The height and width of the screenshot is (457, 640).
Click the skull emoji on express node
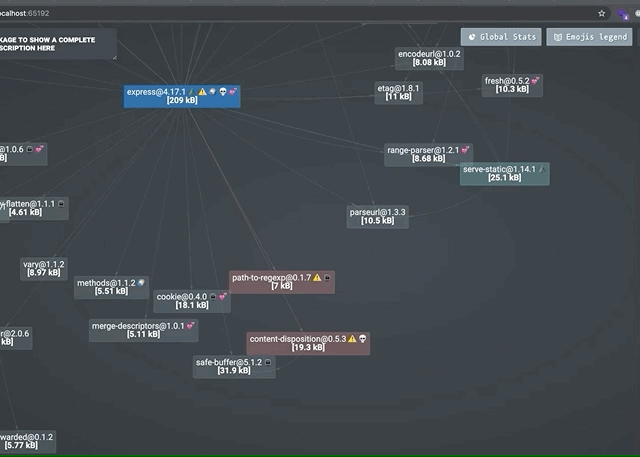pos(223,92)
